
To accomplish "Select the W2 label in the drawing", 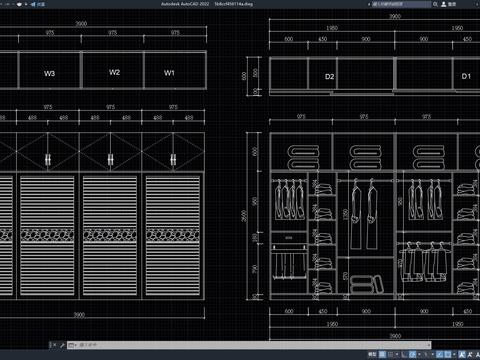I will pyautogui.click(x=114, y=72).
